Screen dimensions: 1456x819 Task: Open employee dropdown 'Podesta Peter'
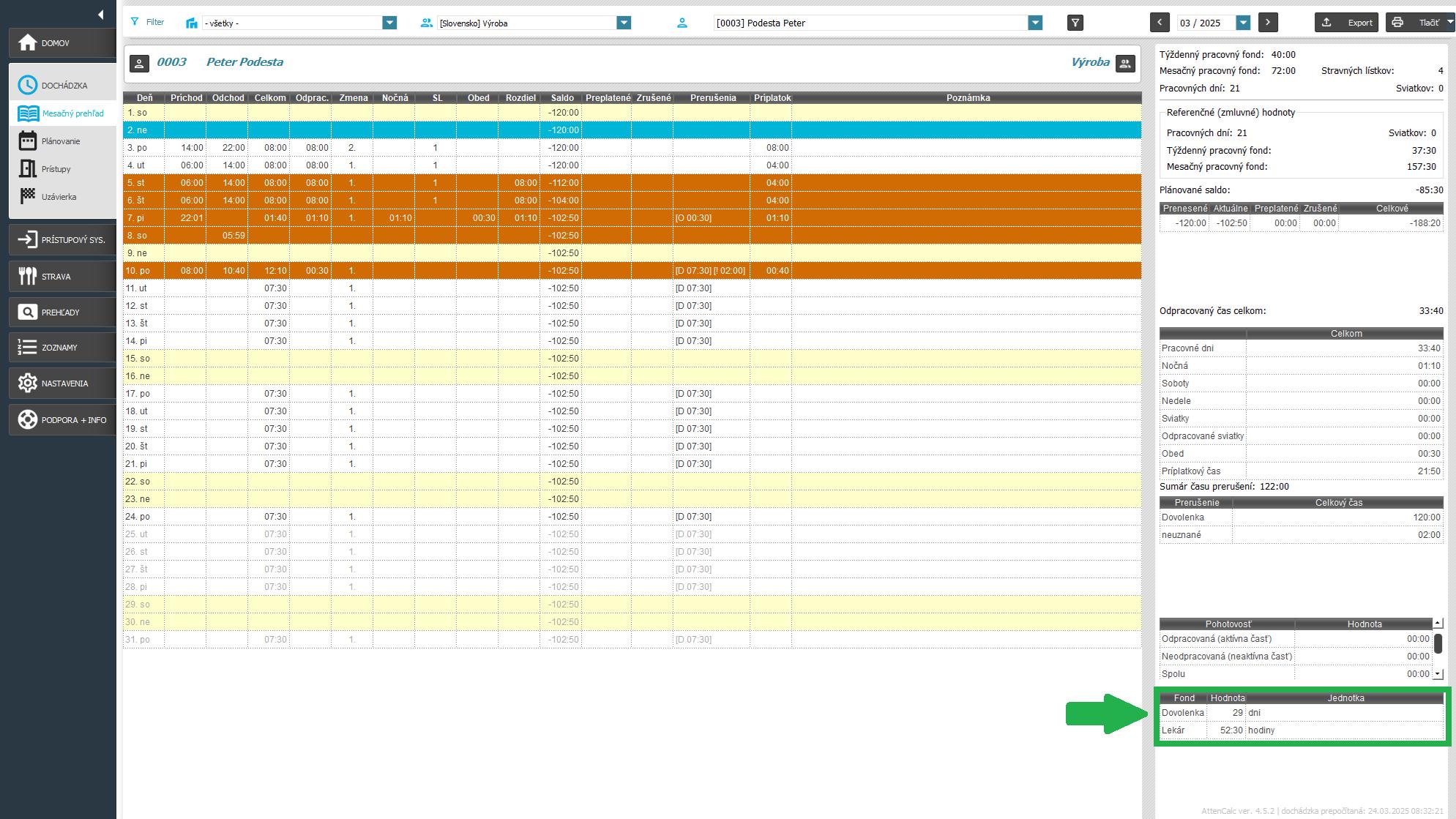click(x=1034, y=23)
